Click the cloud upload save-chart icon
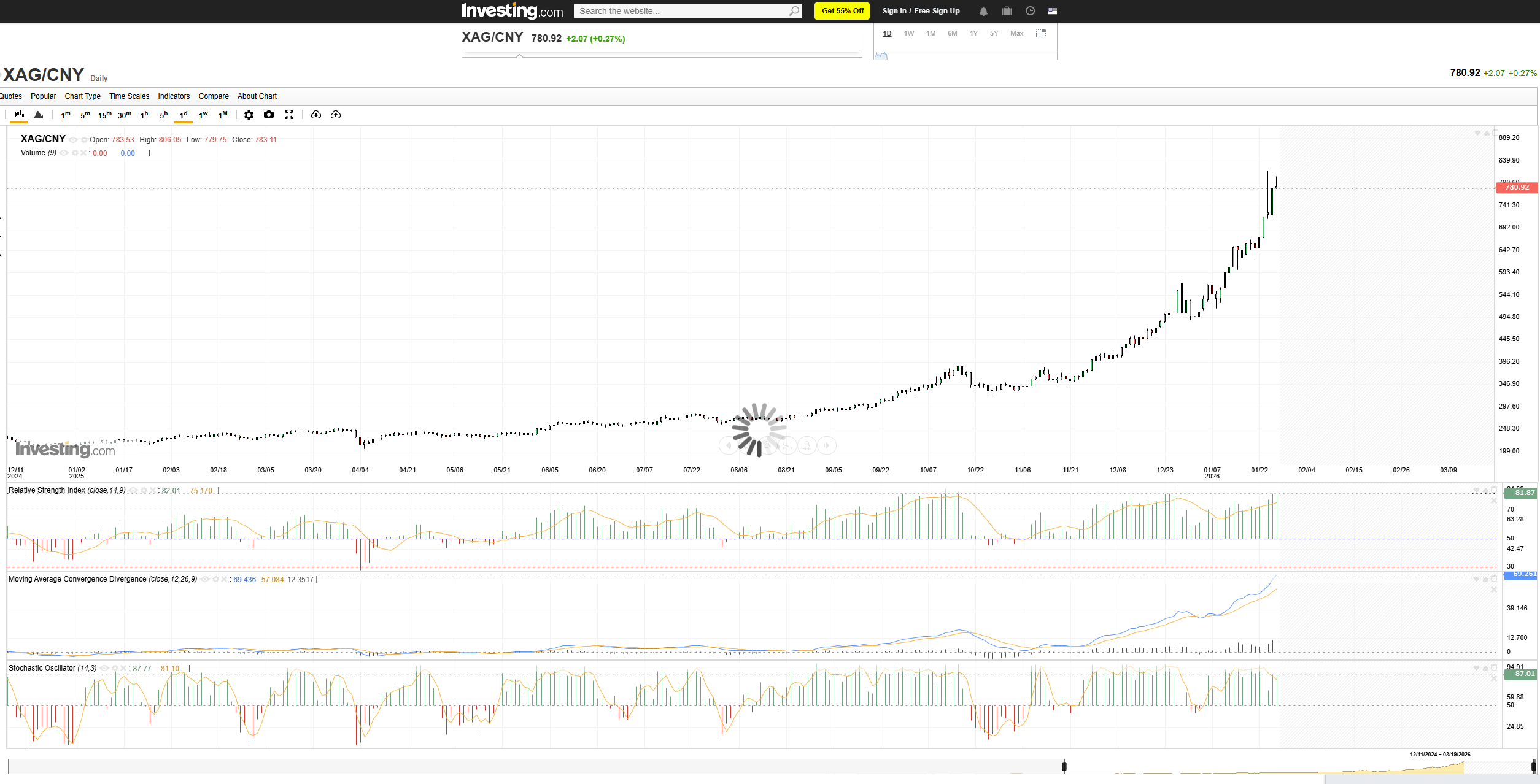Image resolution: width=1540 pixels, height=784 pixels. [x=336, y=115]
